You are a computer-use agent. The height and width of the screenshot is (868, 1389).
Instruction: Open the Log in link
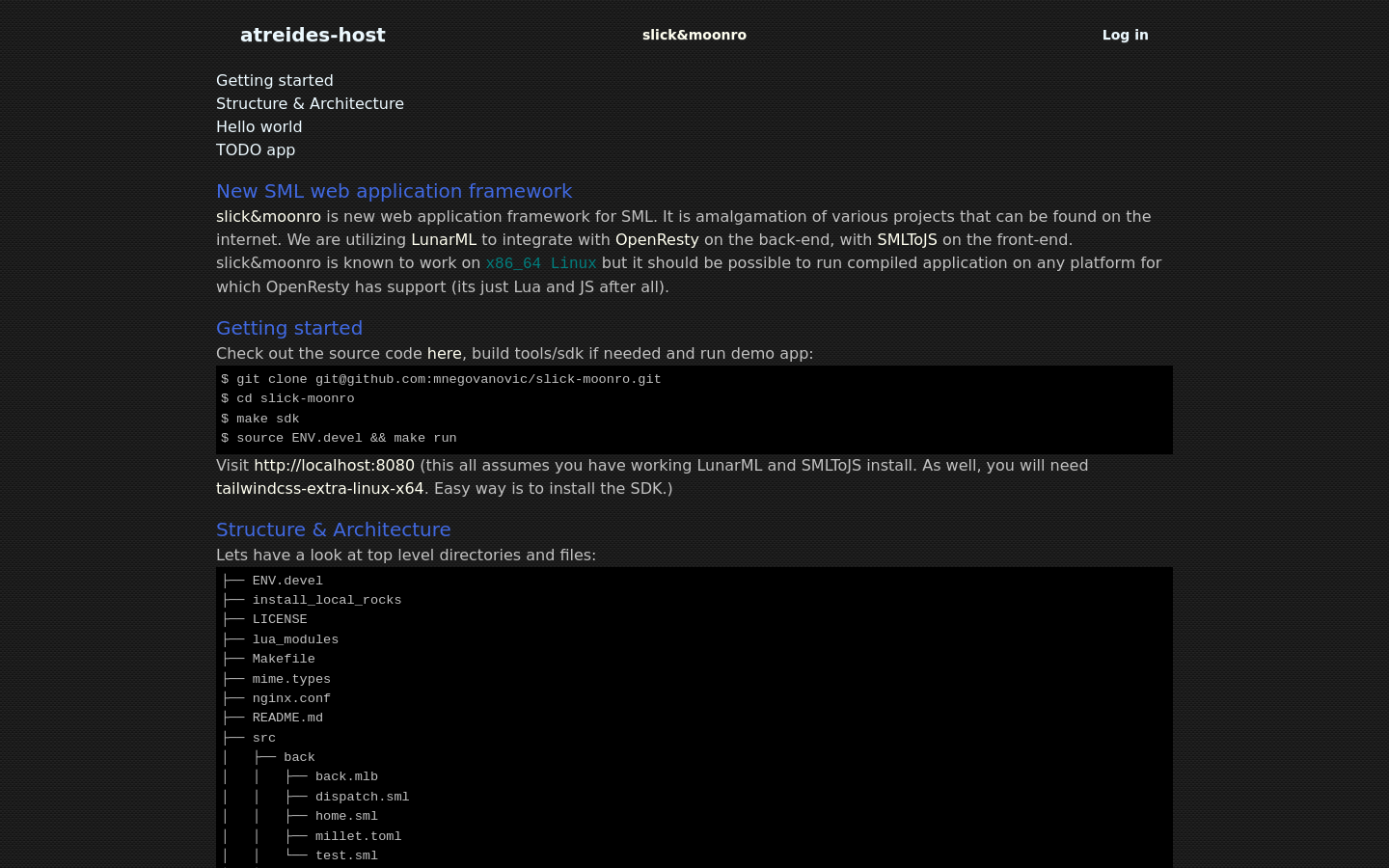[1125, 35]
